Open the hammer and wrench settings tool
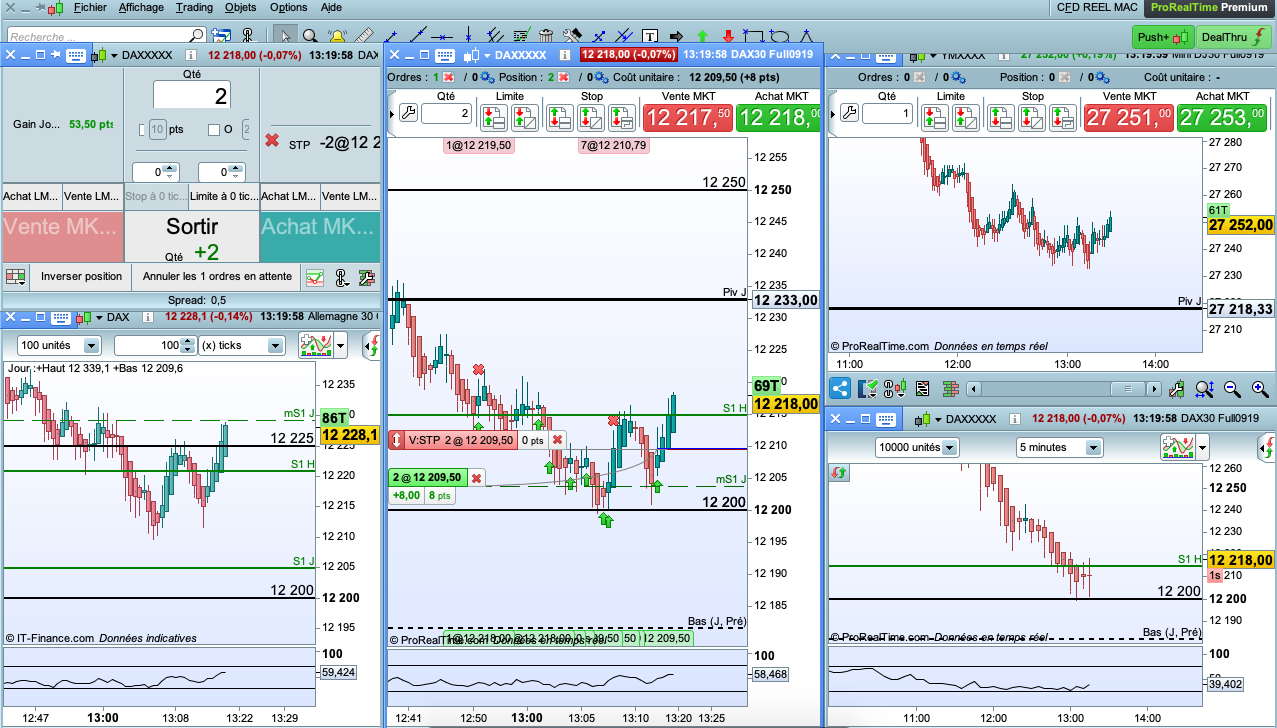 pyautogui.click(x=572, y=36)
